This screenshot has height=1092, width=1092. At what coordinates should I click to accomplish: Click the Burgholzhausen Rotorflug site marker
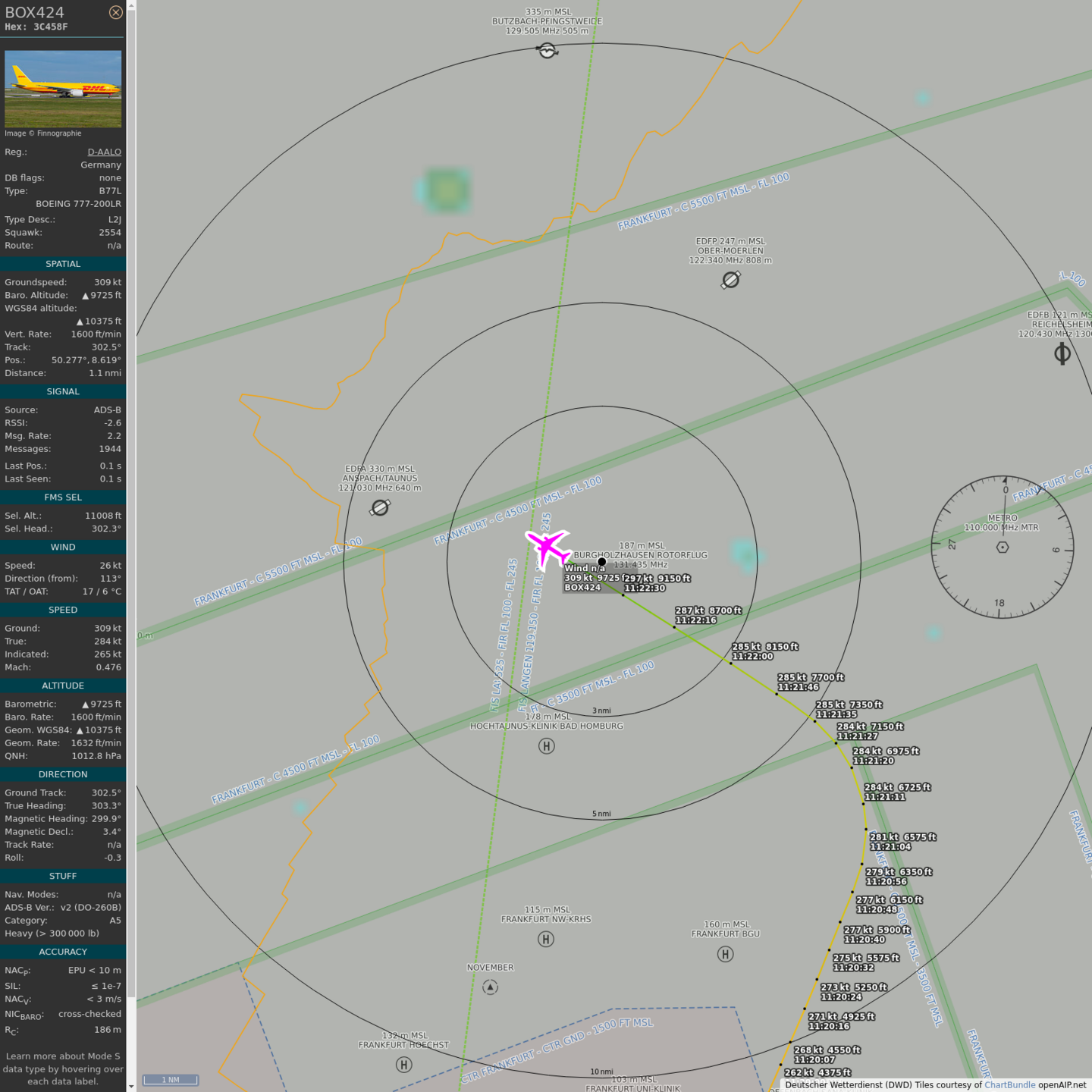601,562
